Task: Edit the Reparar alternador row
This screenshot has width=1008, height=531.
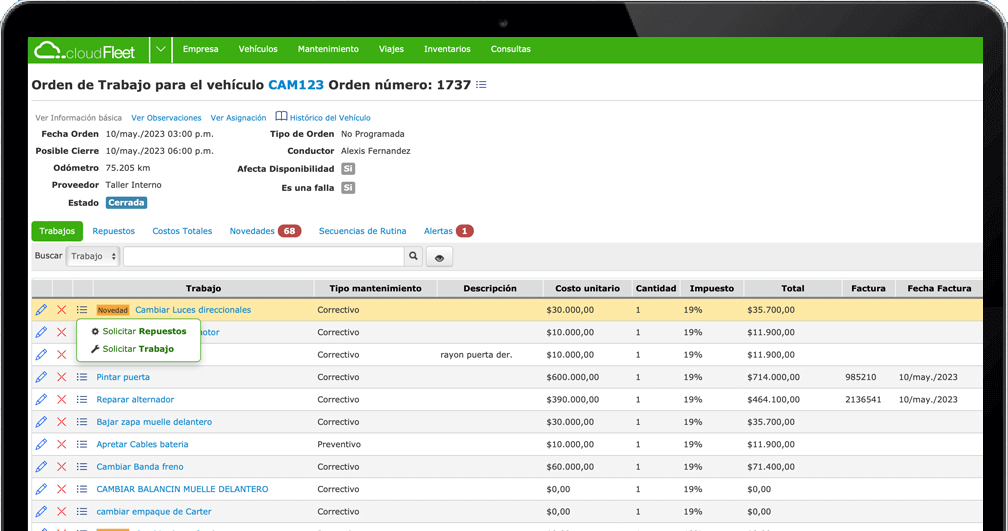Action: click(41, 400)
